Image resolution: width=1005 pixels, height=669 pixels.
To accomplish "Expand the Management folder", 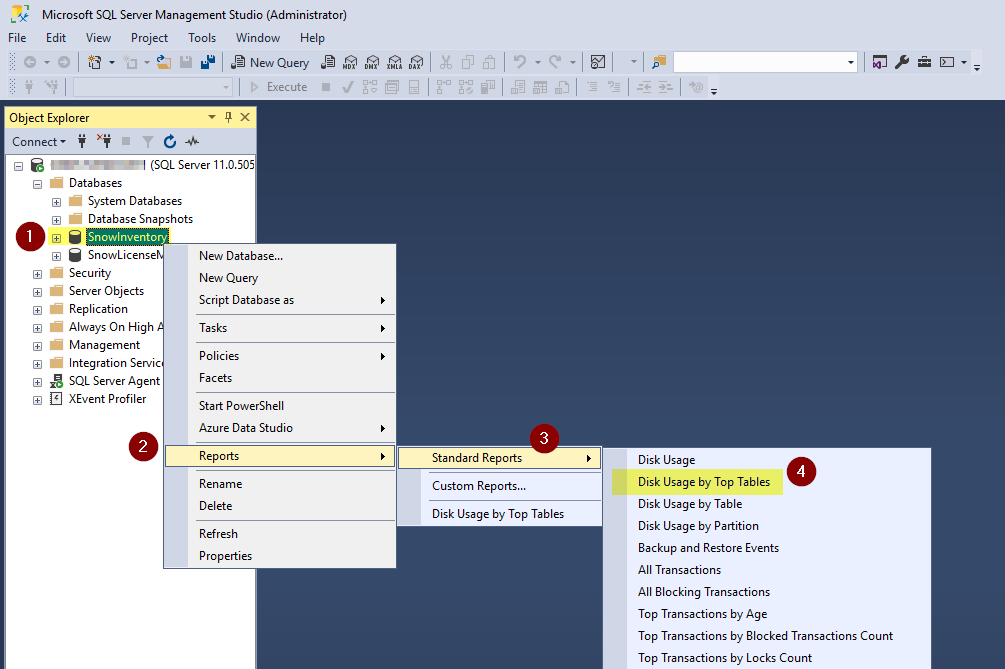I will pyautogui.click(x=37, y=345).
